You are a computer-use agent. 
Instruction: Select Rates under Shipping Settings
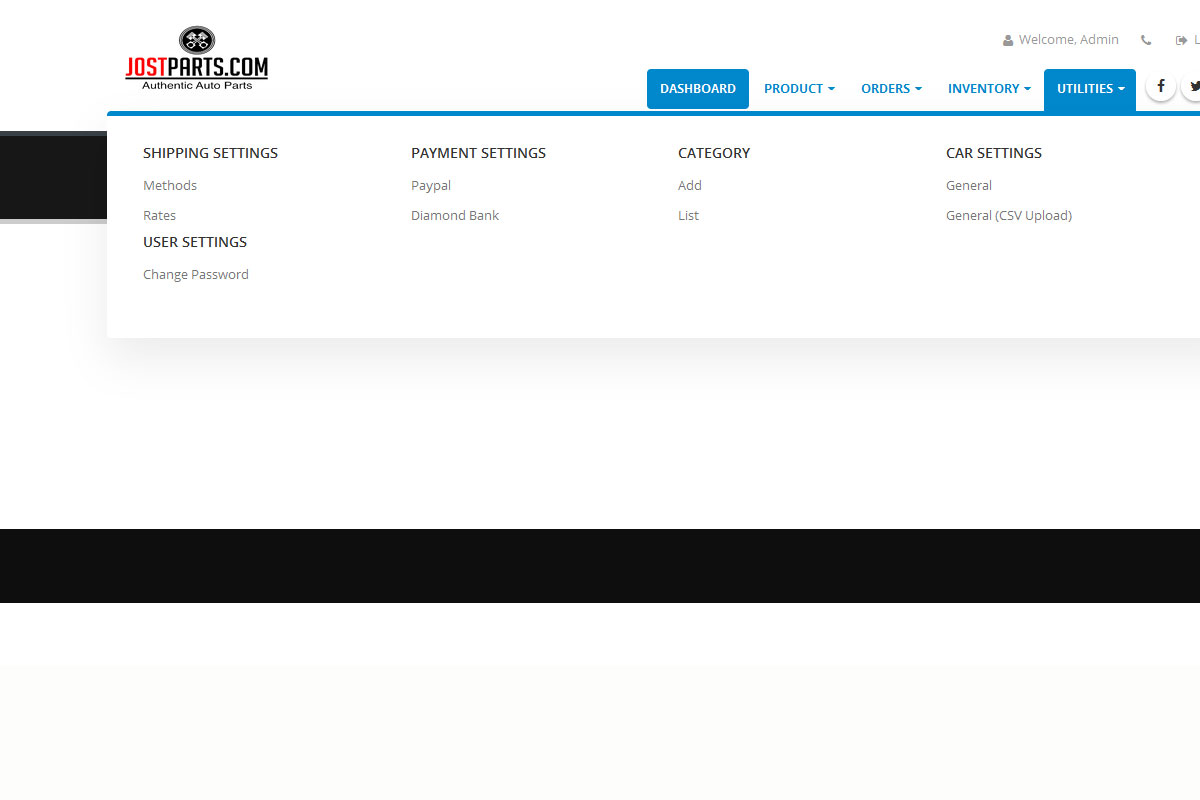coord(160,216)
